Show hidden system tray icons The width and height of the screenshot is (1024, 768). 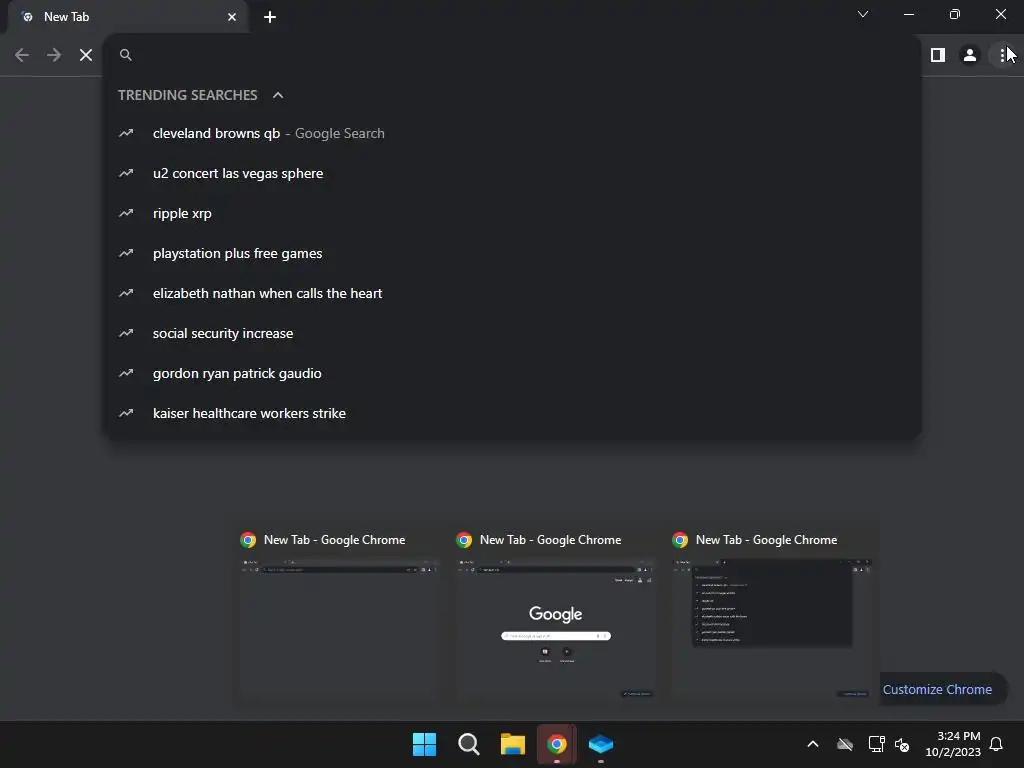[813, 744]
